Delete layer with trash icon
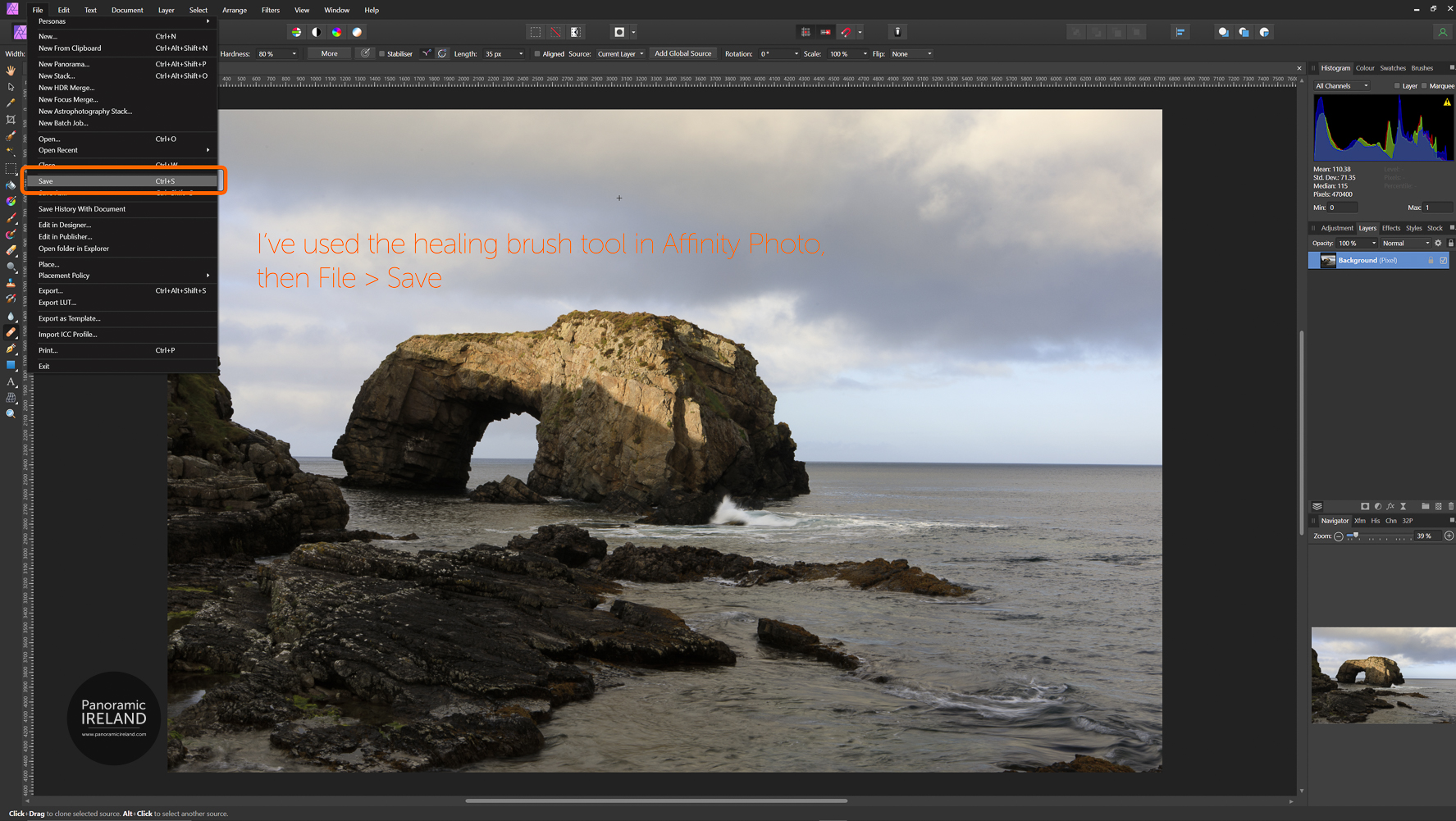The width and height of the screenshot is (1456, 821). point(1451,506)
